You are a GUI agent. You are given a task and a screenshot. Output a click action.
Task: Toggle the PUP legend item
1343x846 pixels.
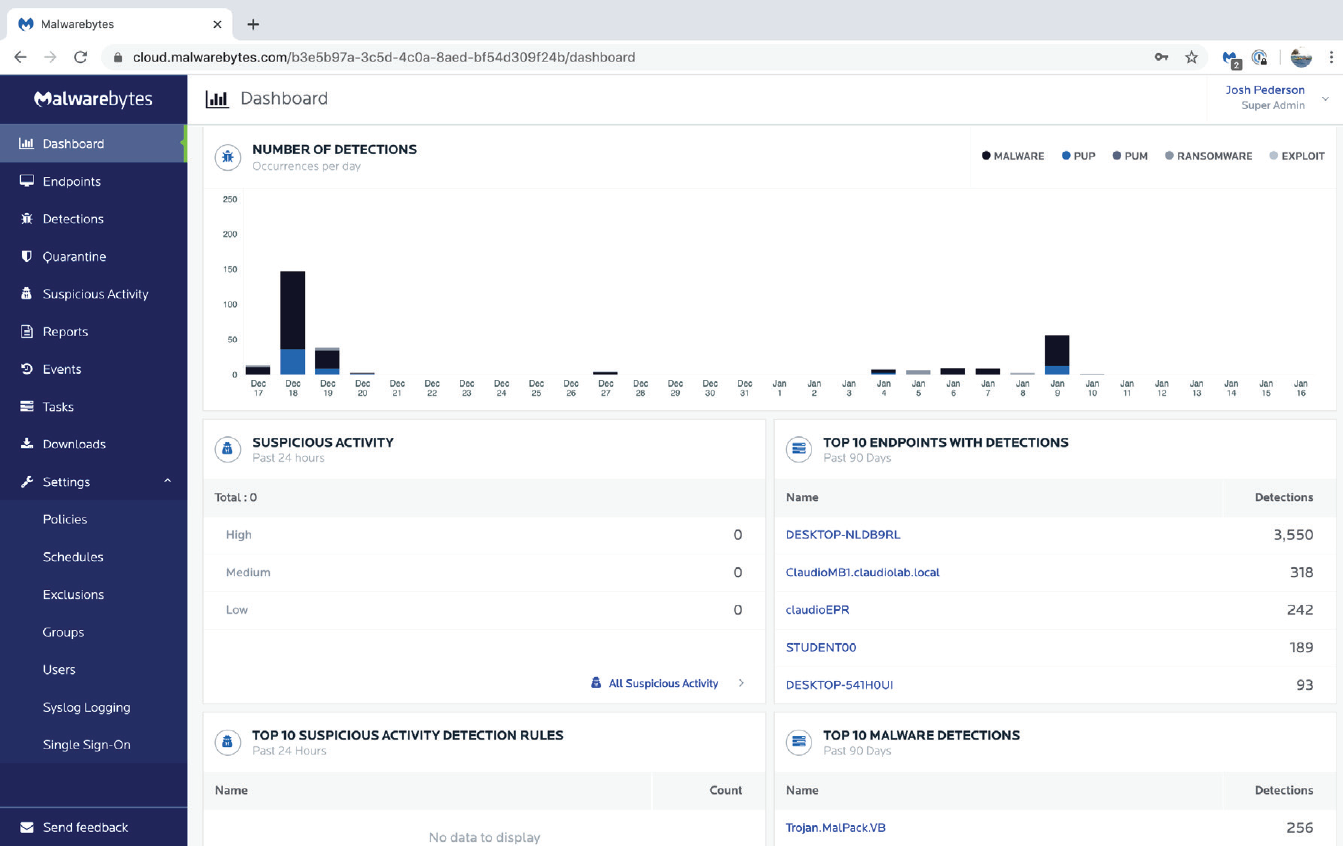(x=1079, y=156)
